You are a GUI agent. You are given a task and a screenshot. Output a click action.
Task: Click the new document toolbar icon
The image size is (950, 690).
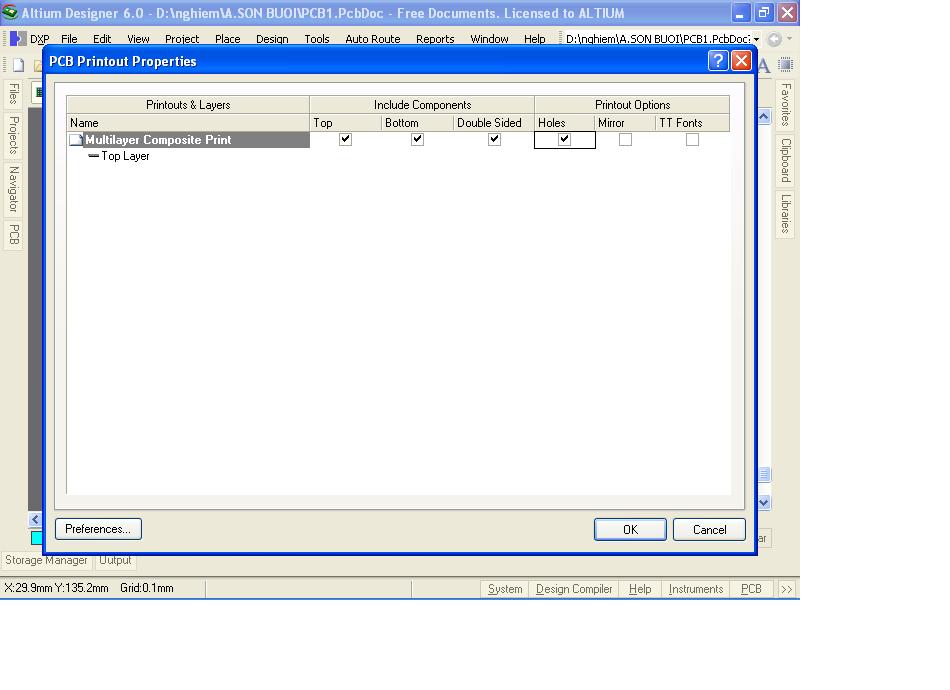click(19, 64)
